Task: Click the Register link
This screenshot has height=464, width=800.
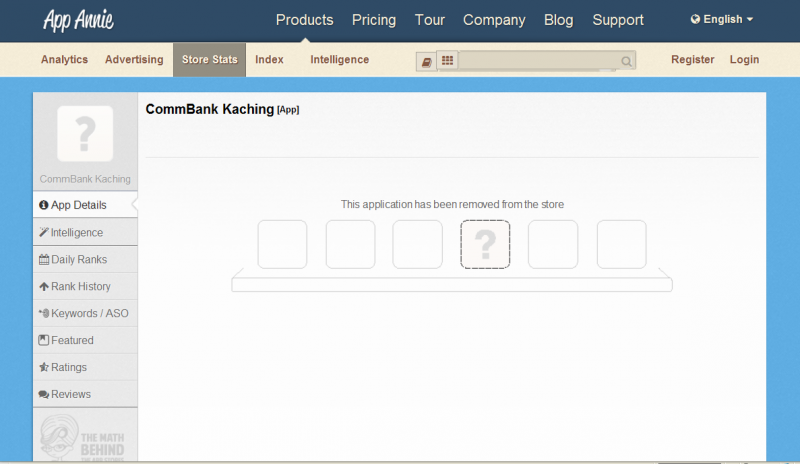Action: [692, 60]
